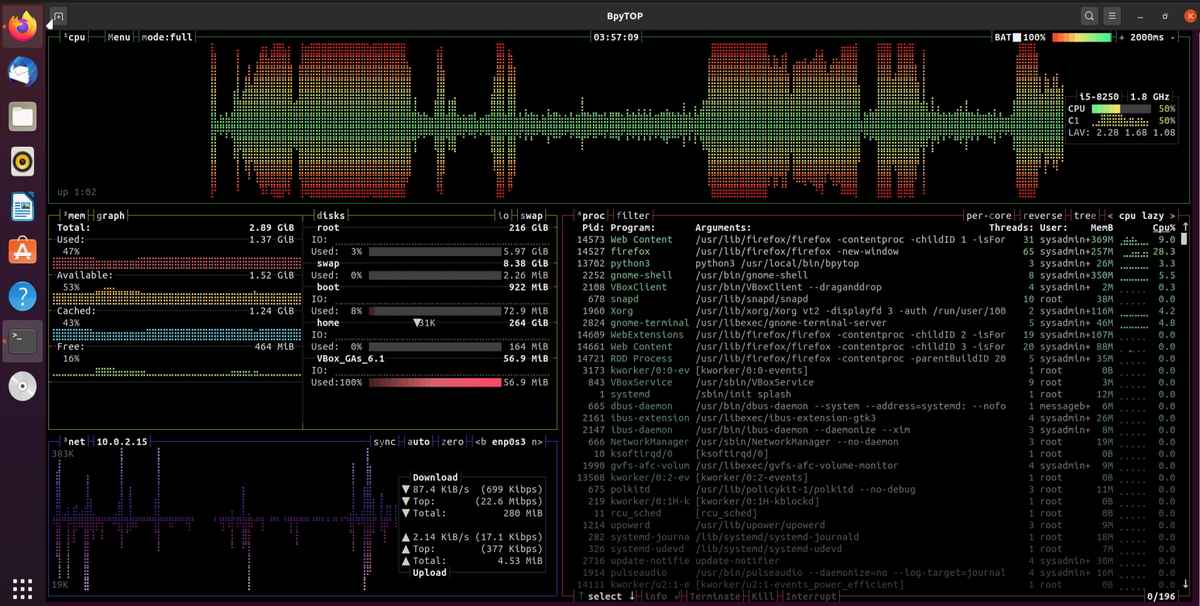Screen dimensions: 1200x606
Task: Click the terminal search magnifier icon
Action: coord(1089,16)
